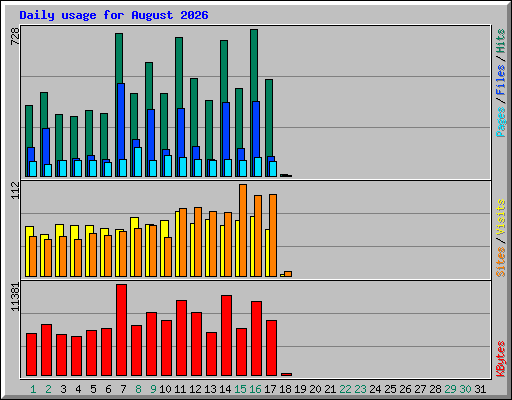This screenshot has height=400, width=512.
Task: Click day label 1 on the x-axis
Action: coord(33,389)
